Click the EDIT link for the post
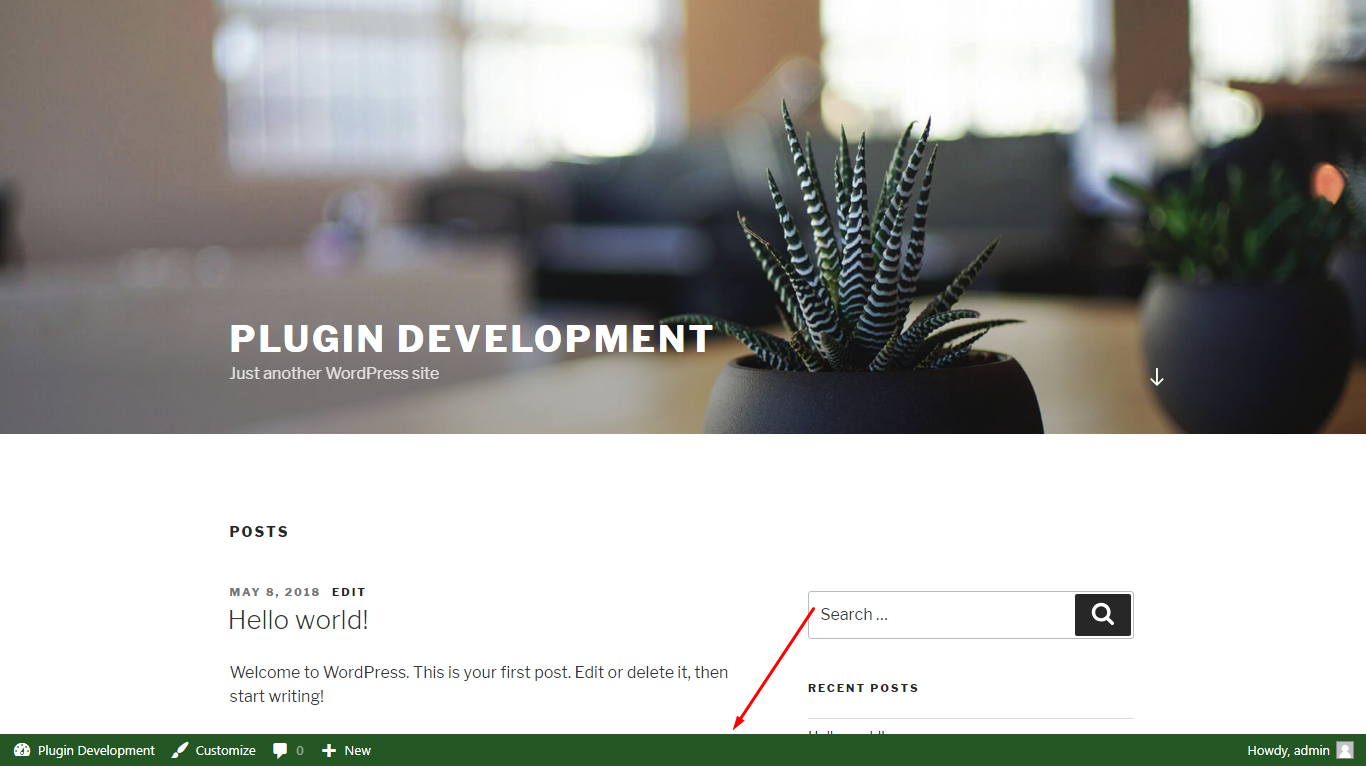The height and width of the screenshot is (766, 1366). pyautogui.click(x=349, y=592)
